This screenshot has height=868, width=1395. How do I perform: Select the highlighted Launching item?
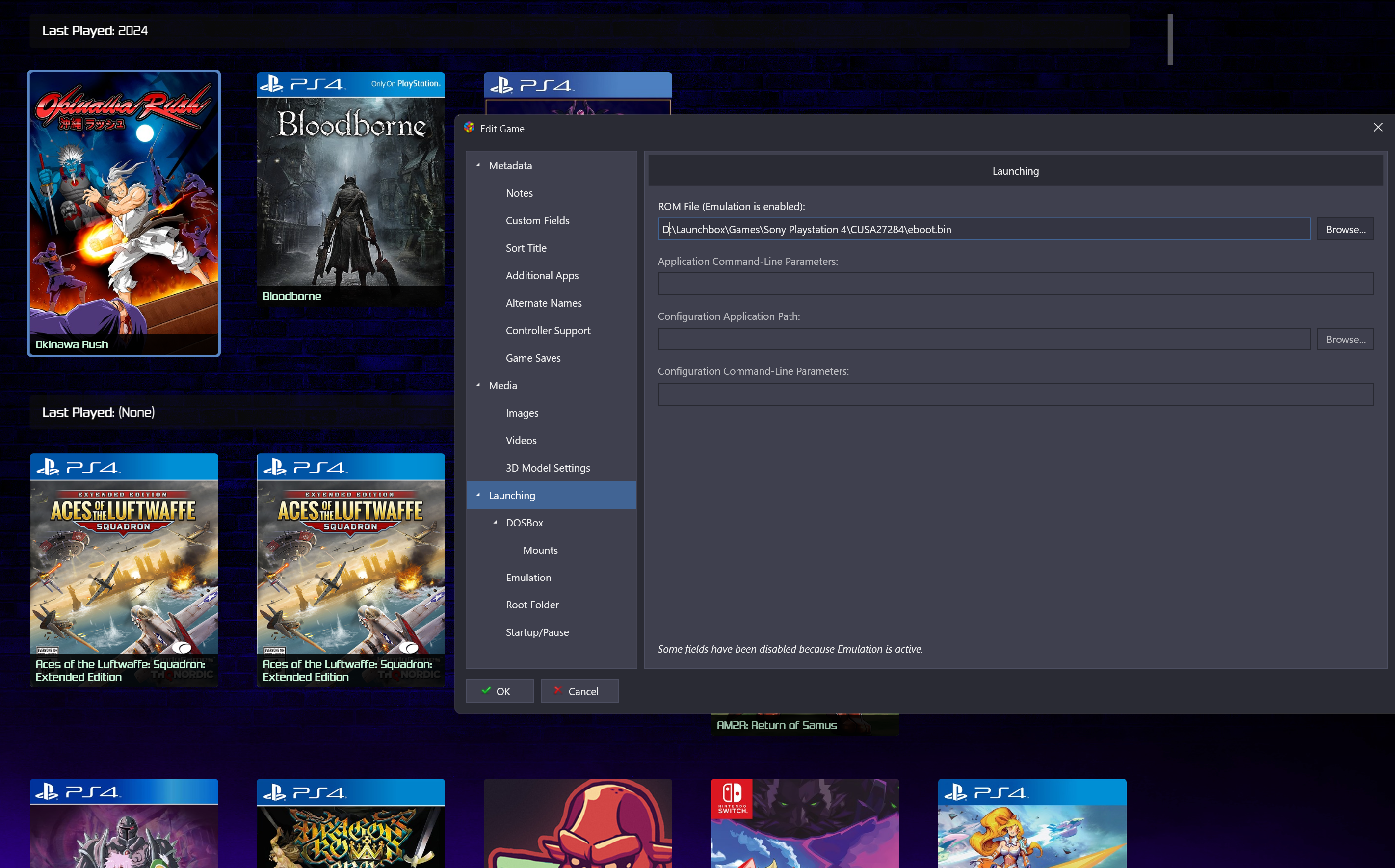551,495
